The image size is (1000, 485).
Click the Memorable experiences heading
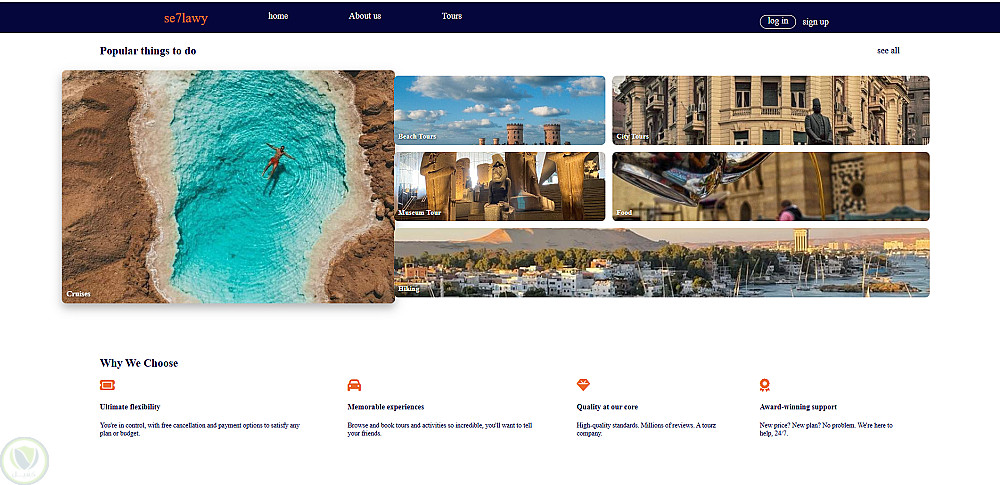pyautogui.click(x=386, y=407)
